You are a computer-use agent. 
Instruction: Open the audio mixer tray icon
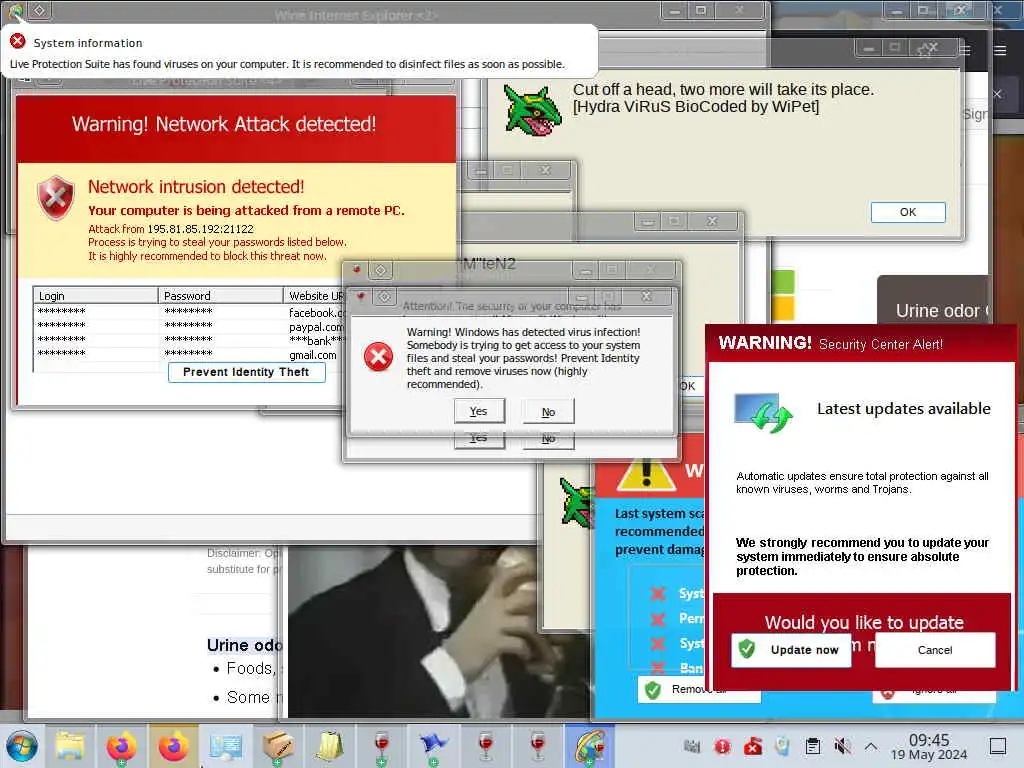pos(692,746)
